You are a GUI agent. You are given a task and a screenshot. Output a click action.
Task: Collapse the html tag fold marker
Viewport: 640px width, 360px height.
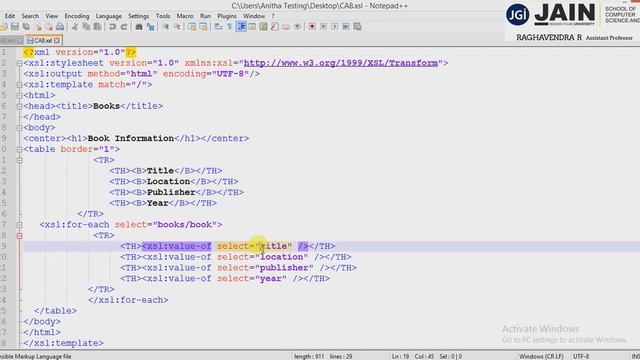point(19,96)
